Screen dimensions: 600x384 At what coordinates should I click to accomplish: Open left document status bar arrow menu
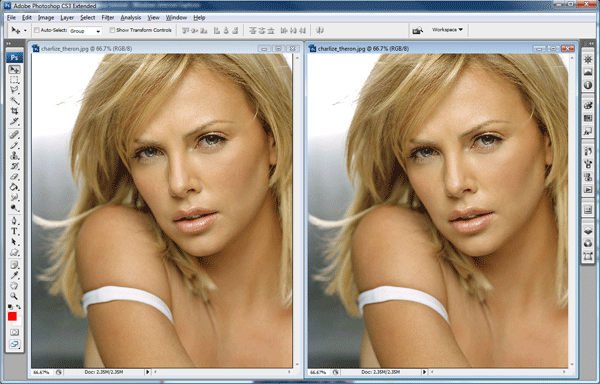click(x=147, y=372)
